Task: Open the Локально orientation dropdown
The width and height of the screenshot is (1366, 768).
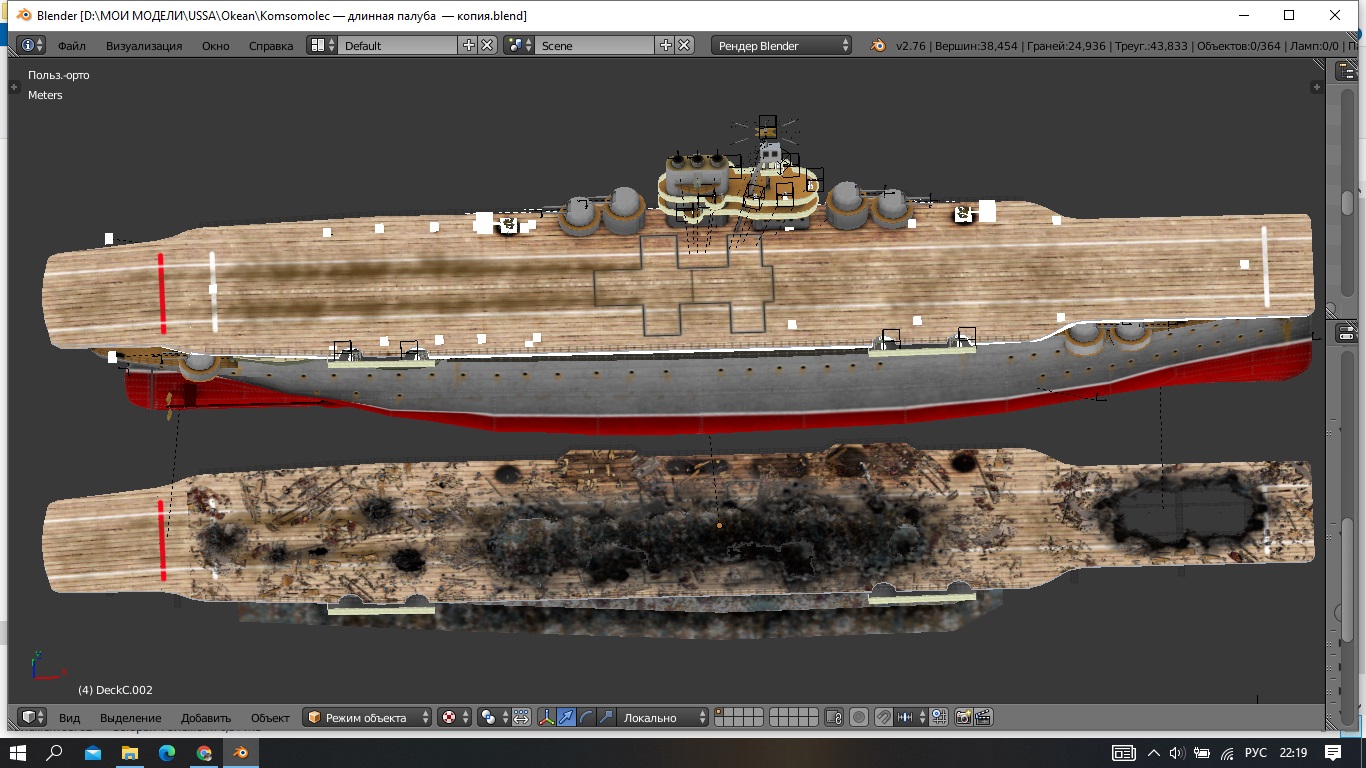Action: [661, 717]
